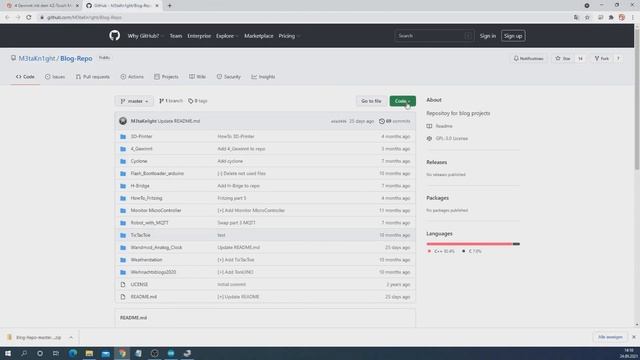View the 0 tags link

pos(198,101)
